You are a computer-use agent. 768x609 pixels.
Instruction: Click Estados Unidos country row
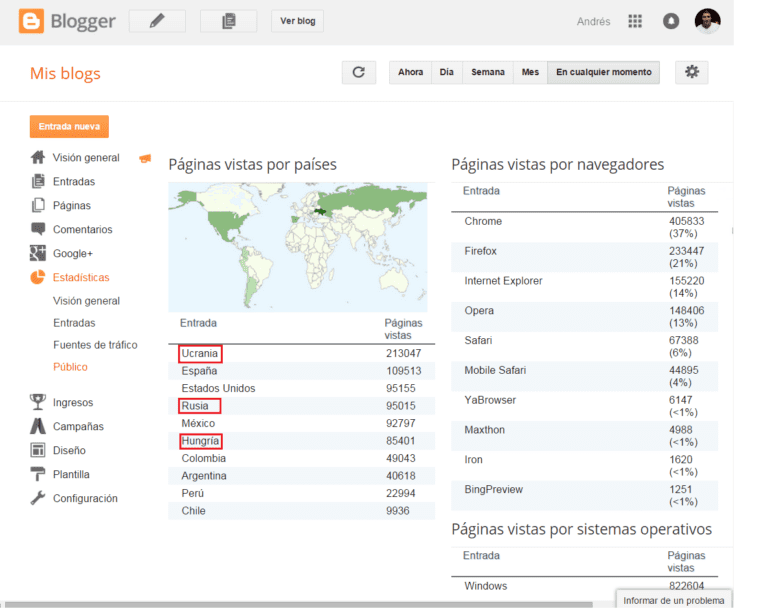(302, 388)
